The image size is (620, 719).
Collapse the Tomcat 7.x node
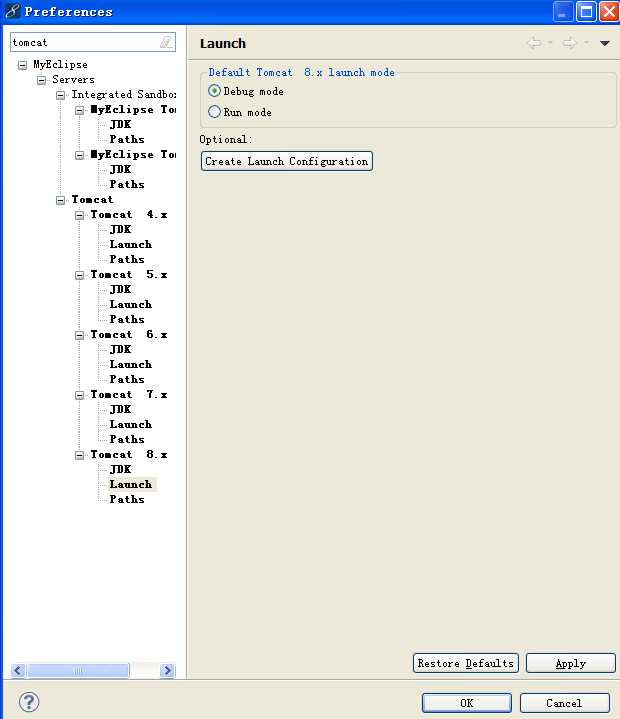click(79, 395)
